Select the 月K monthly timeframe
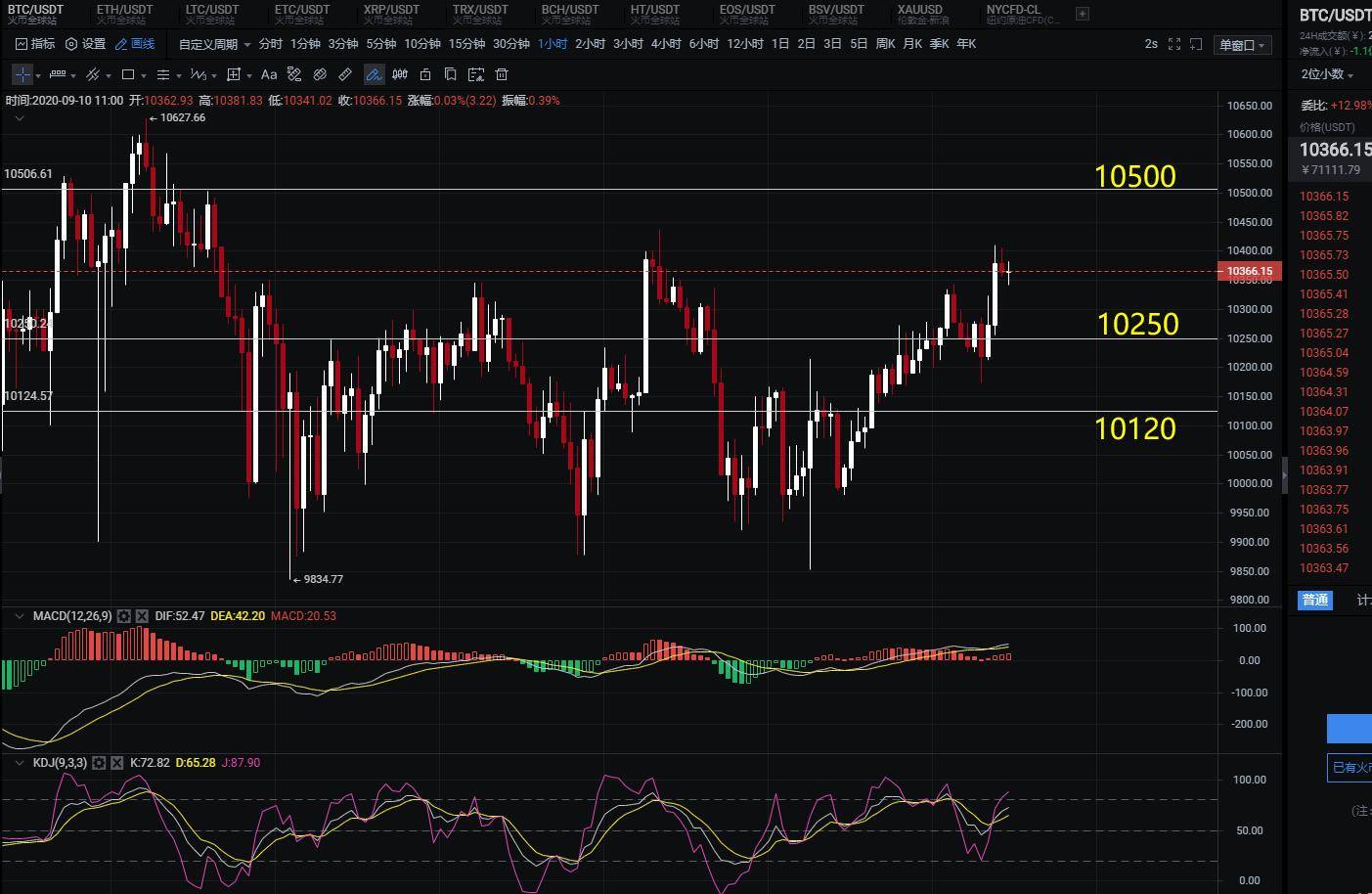The width and height of the screenshot is (1372, 894). tap(912, 44)
